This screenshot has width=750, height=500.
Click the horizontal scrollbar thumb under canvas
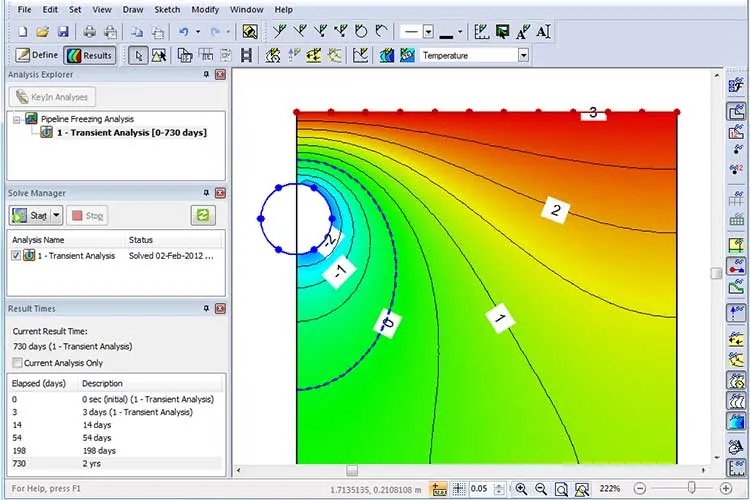352,471
